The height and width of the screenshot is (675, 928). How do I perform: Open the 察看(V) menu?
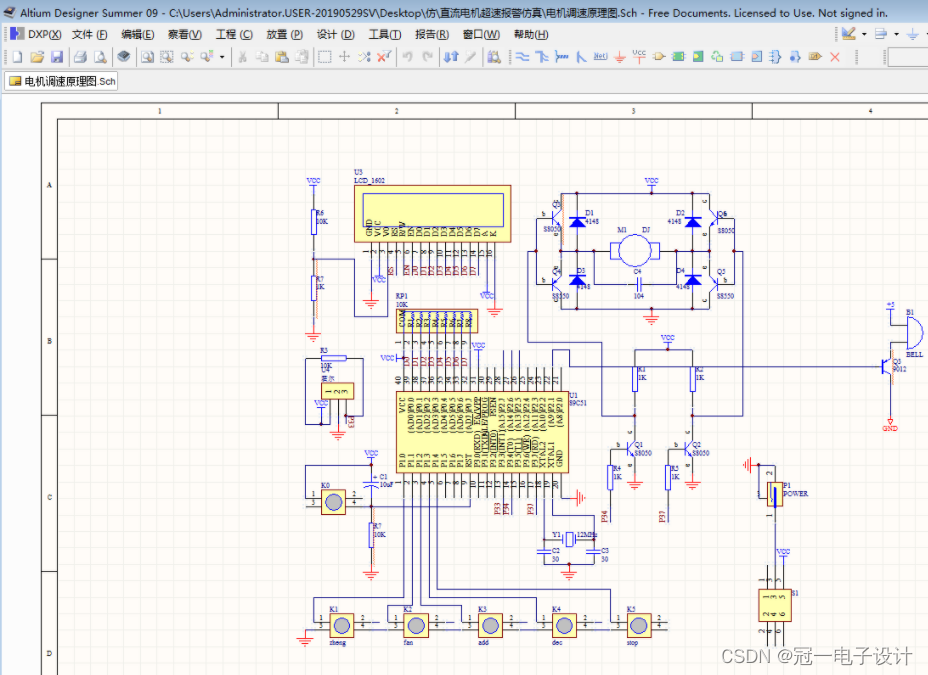coord(185,34)
